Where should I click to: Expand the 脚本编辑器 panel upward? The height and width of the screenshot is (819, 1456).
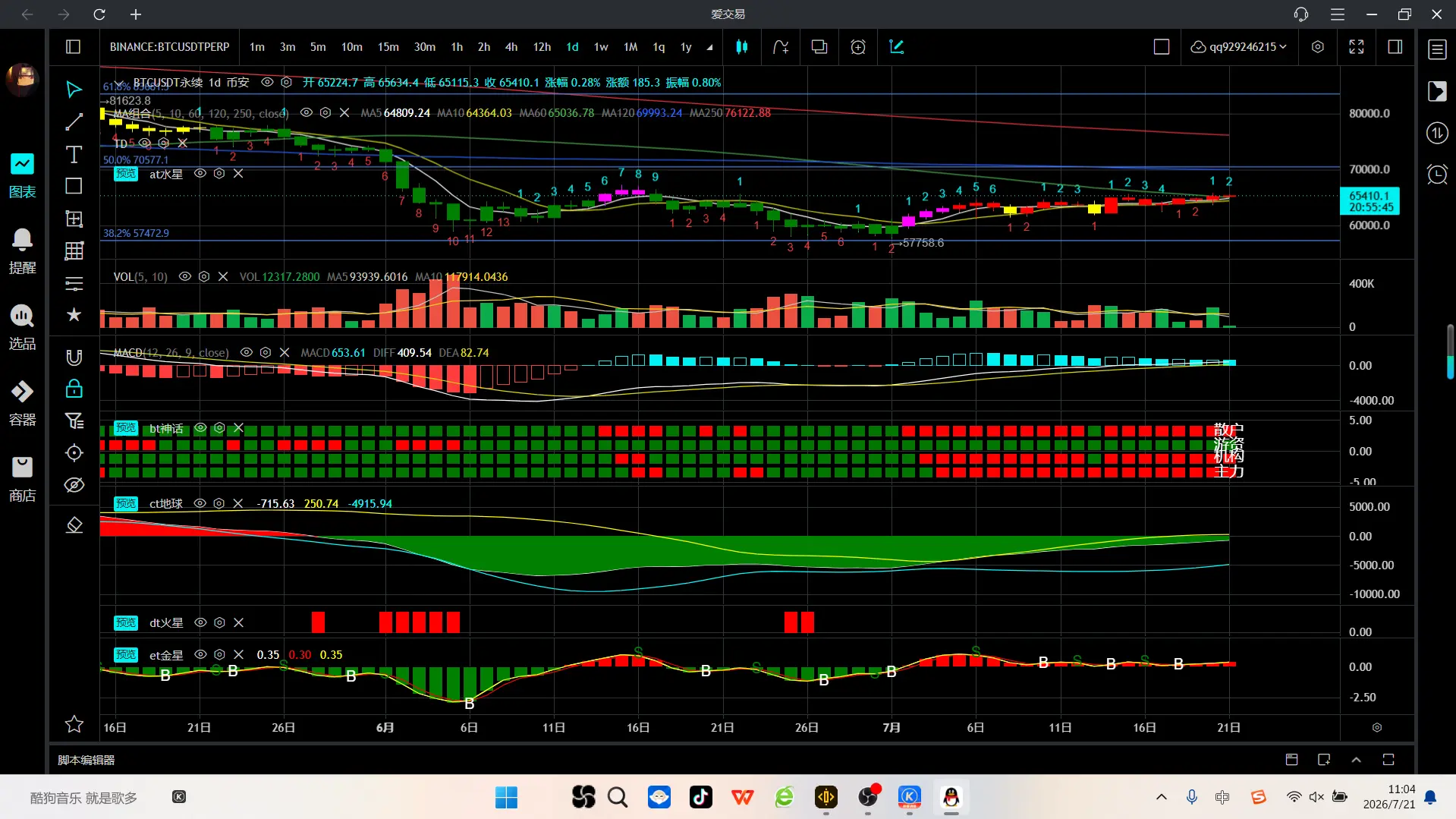click(x=1356, y=760)
